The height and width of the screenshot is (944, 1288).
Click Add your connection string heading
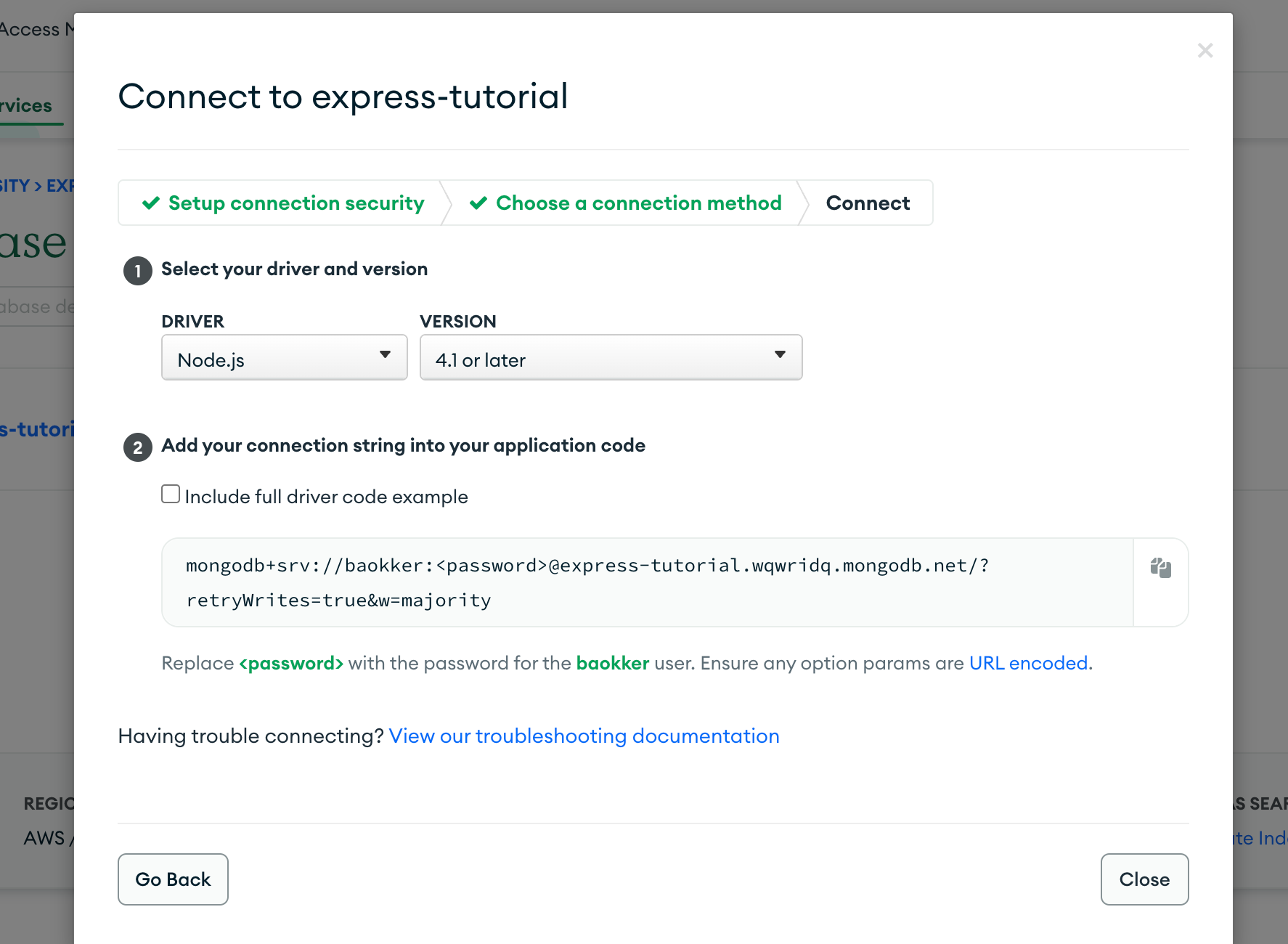(403, 445)
